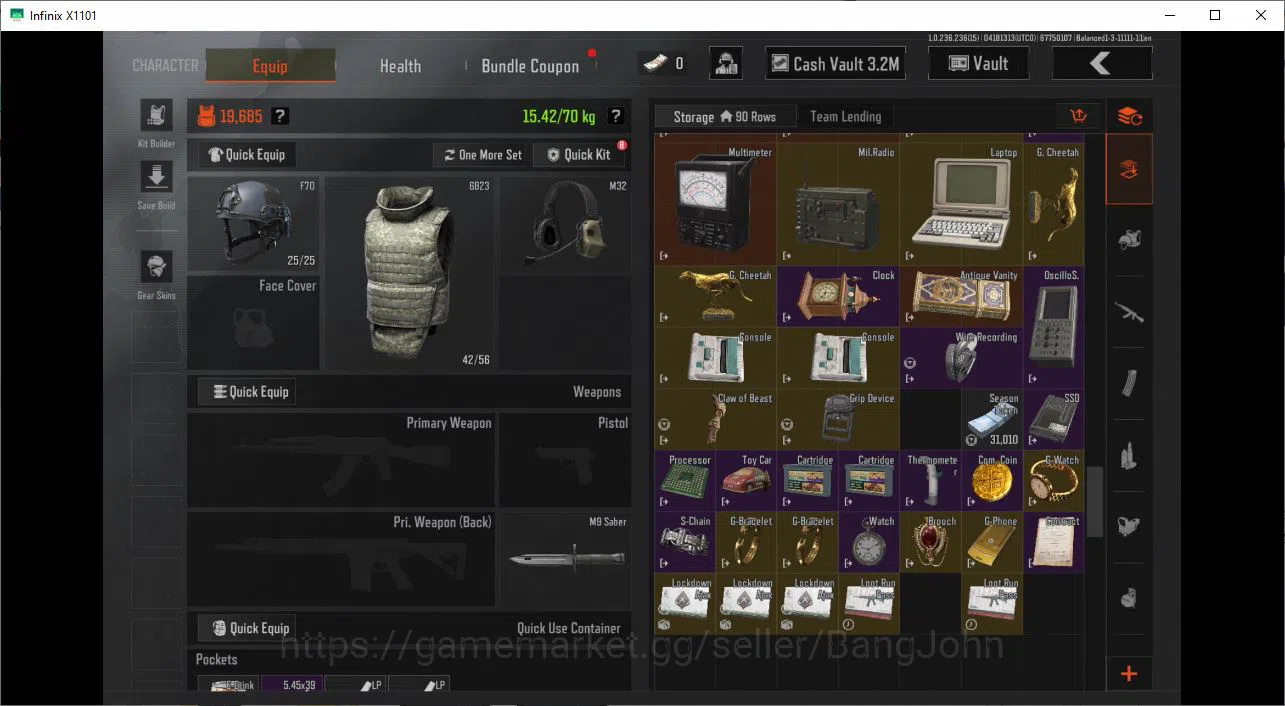Click the character avatar icon in top bar

point(726,64)
